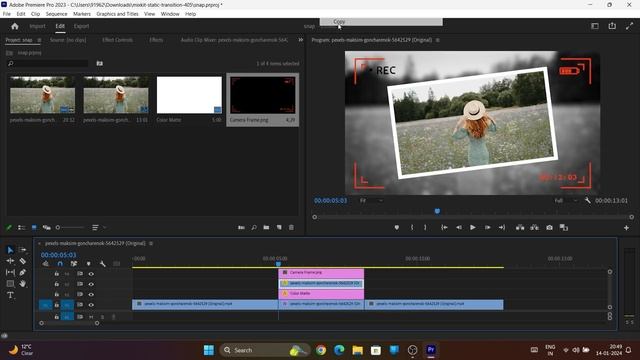Open the Comparison View button

[564, 228]
